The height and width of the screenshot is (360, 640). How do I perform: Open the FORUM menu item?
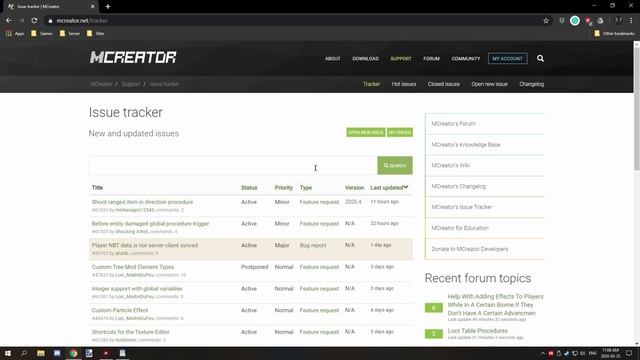[431, 59]
